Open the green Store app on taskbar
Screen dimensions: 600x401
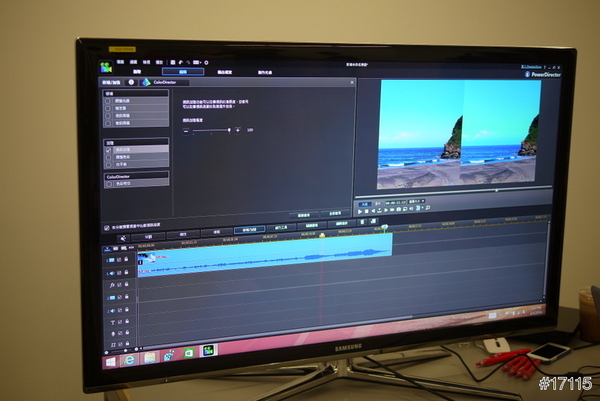(188, 353)
